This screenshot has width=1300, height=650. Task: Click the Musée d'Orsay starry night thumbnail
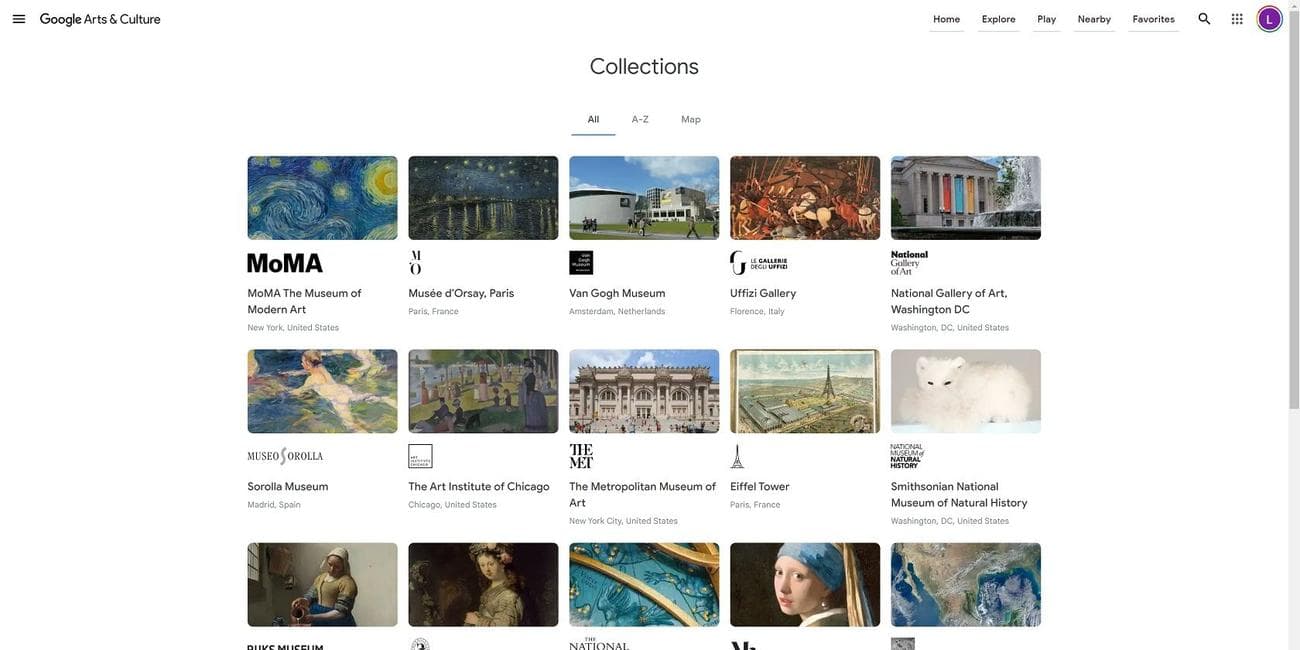click(x=483, y=198)
